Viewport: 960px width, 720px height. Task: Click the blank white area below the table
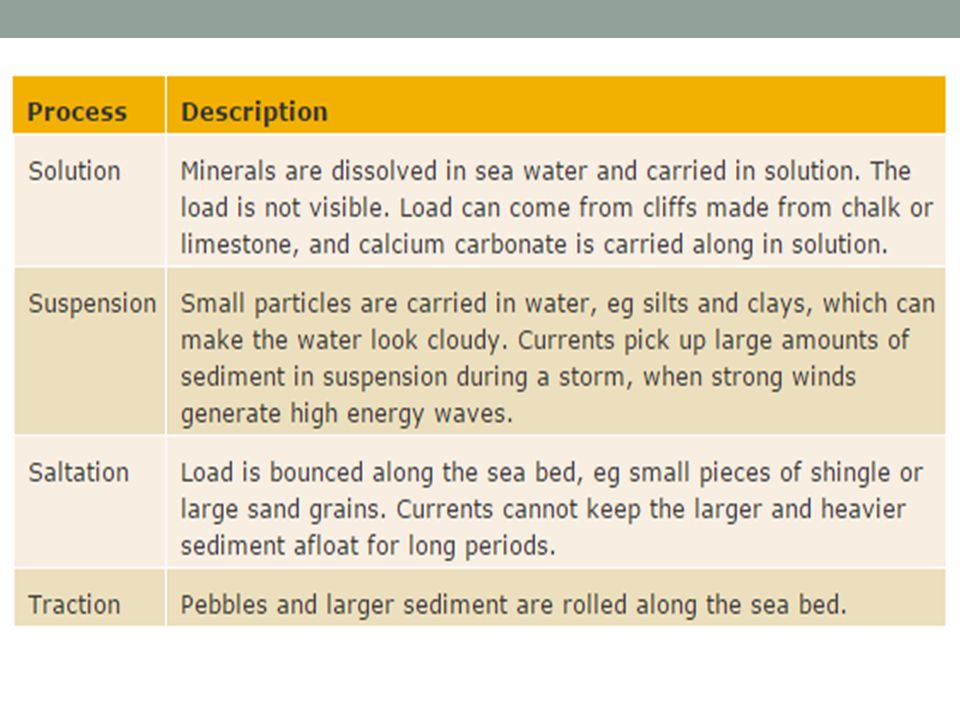point(480,673)
